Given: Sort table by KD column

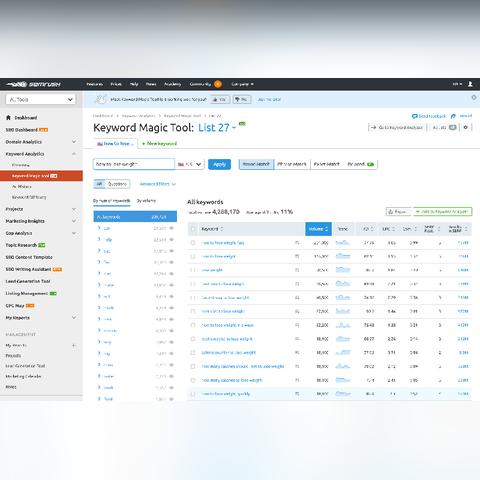Looking at the screenshot, I should [368, 229].
